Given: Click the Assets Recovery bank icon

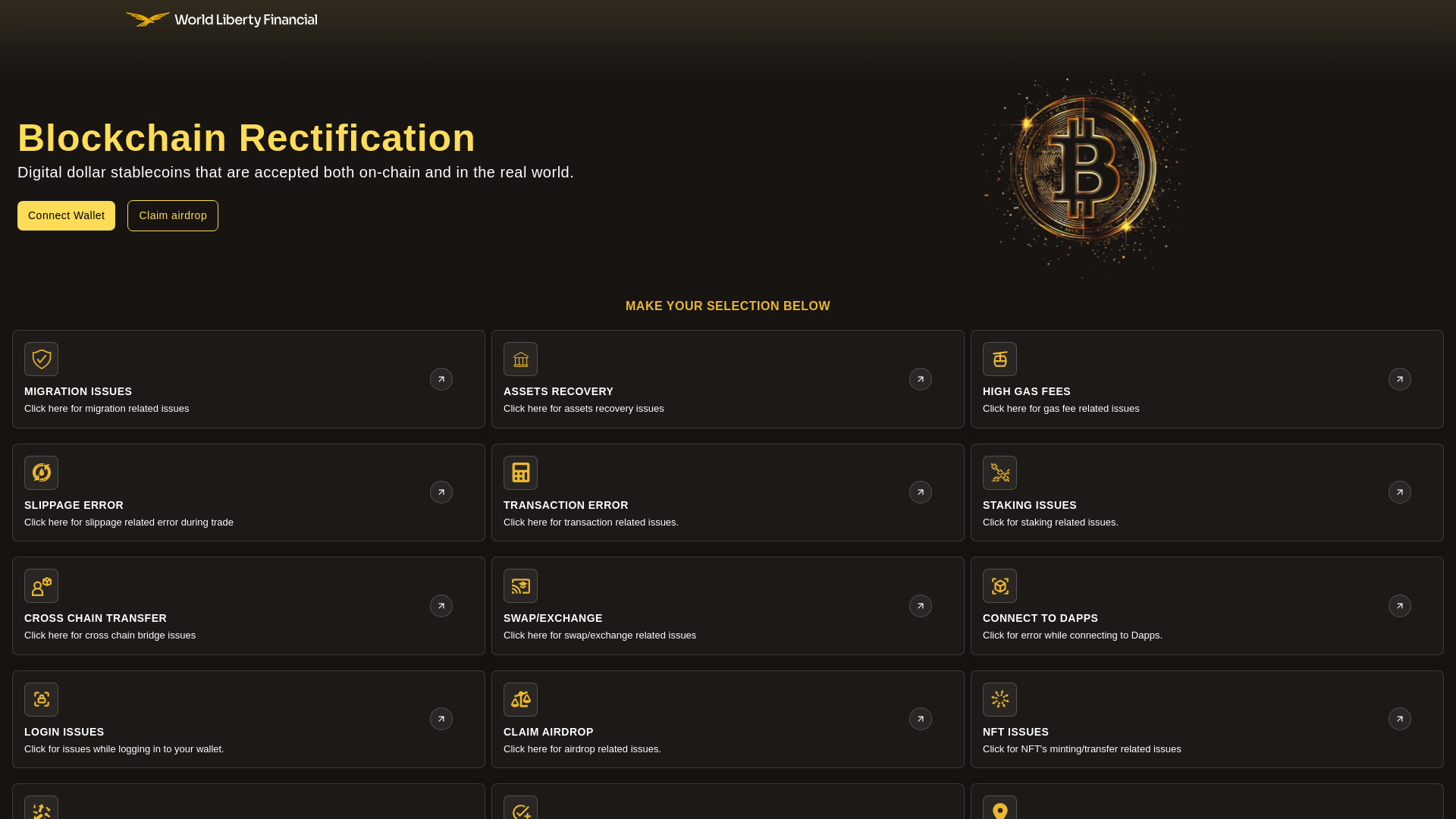Looking at the screenshot, I should pyautogui.click(x=520, y=359).
